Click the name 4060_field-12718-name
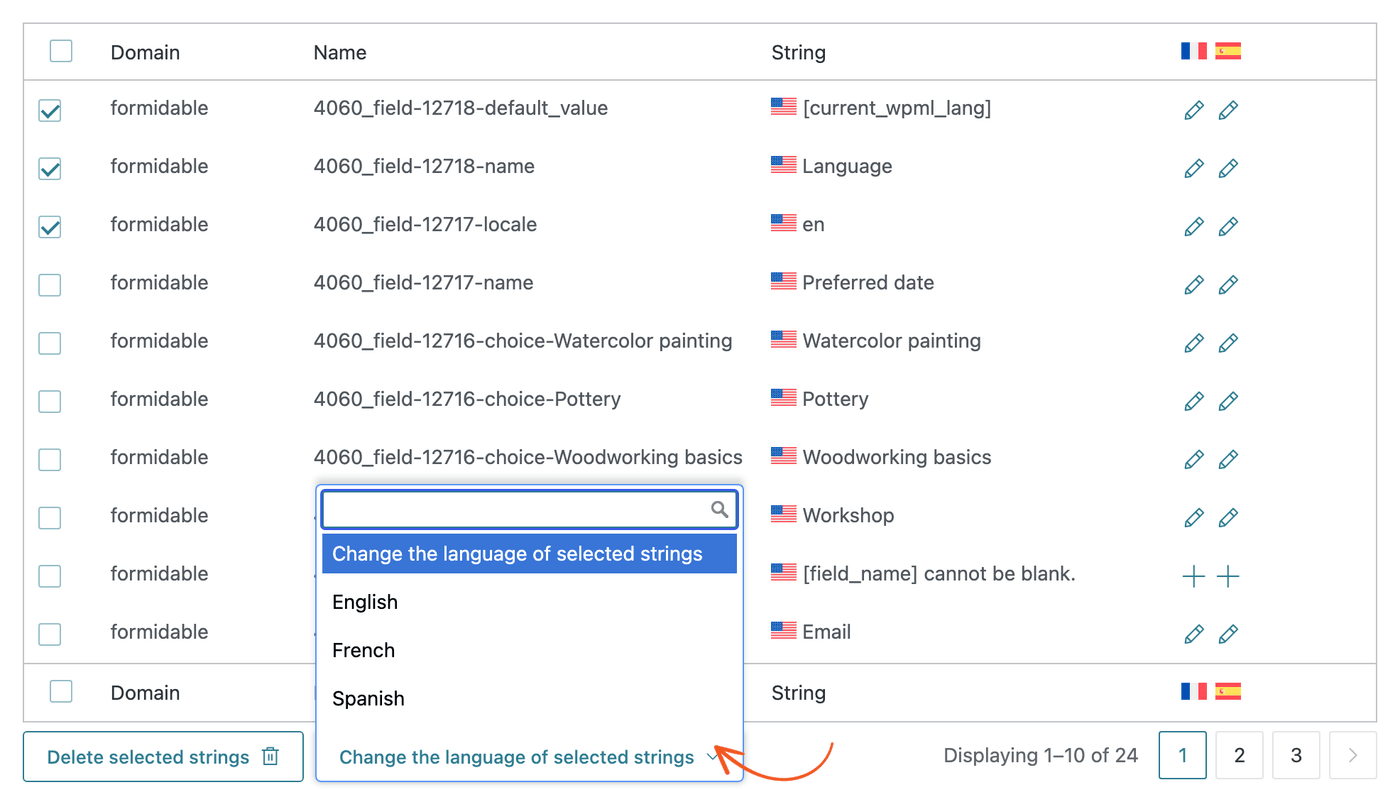Image resolution: width=1400 pixels, height=789 pixels. (x=424, y=166)
